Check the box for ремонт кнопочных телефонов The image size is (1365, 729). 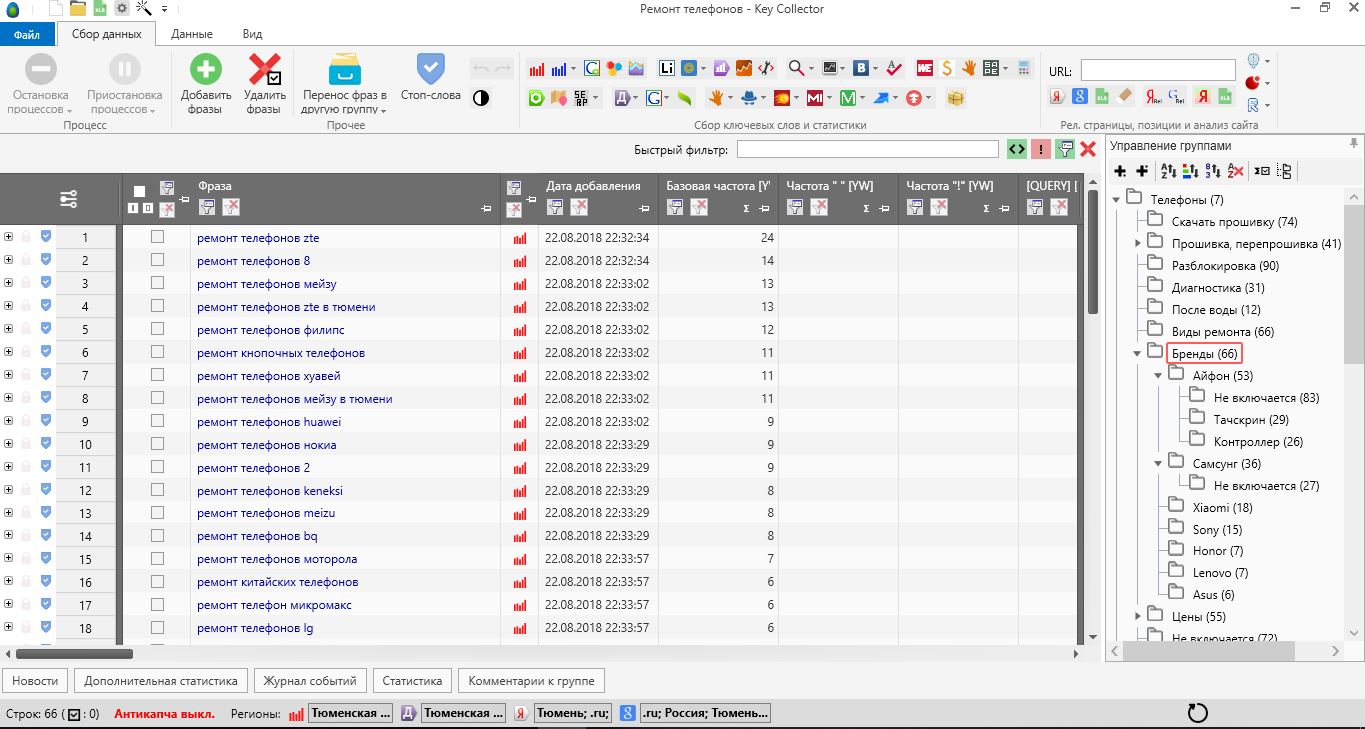157,352
